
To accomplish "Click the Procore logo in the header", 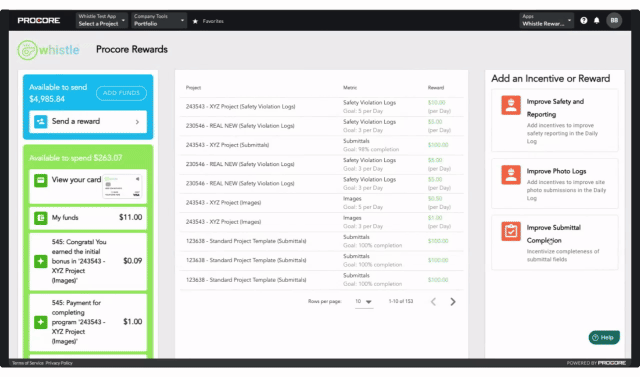I will tap(39, 20).
